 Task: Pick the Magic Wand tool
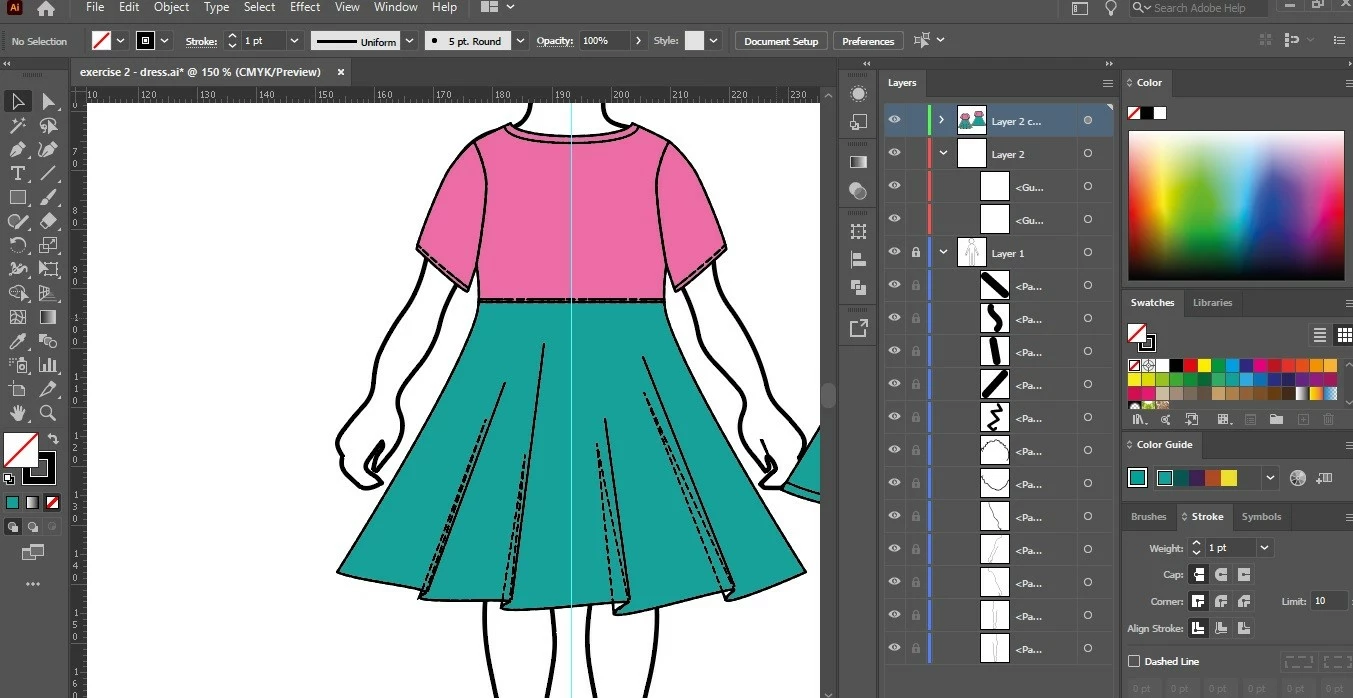(x=17, y=125)
